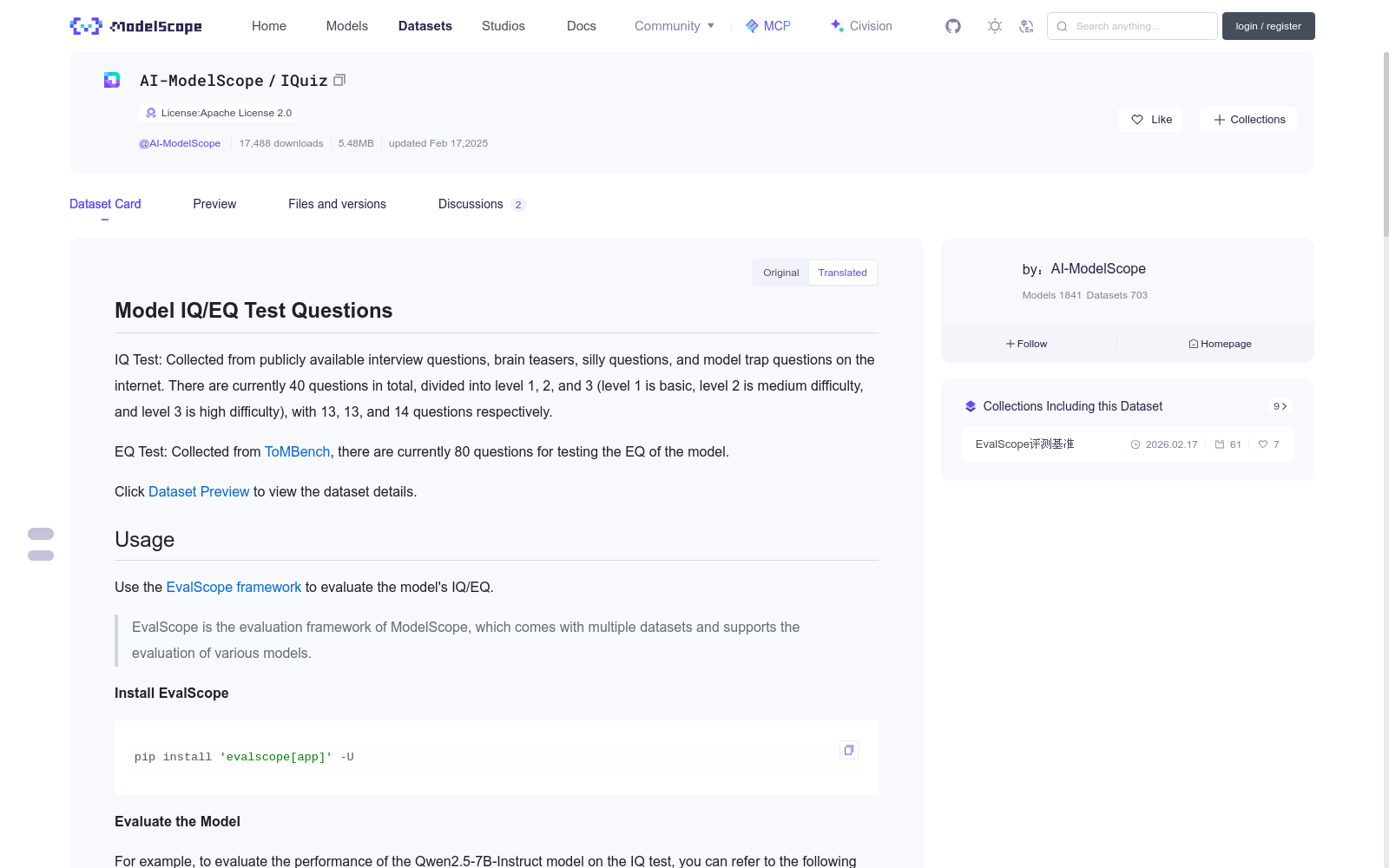Click the Models 1841 count

coord(1052,295)
